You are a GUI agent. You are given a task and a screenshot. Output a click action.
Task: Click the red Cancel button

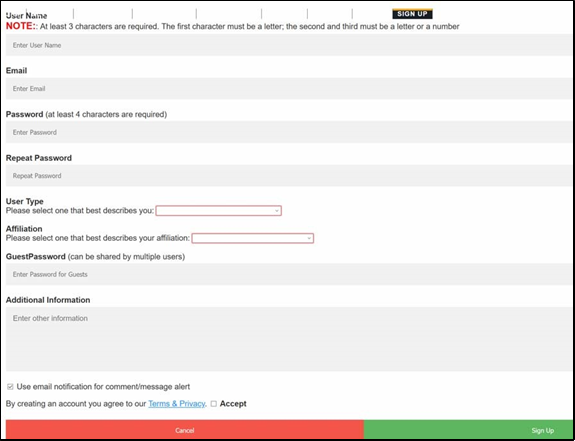(185, 430)
